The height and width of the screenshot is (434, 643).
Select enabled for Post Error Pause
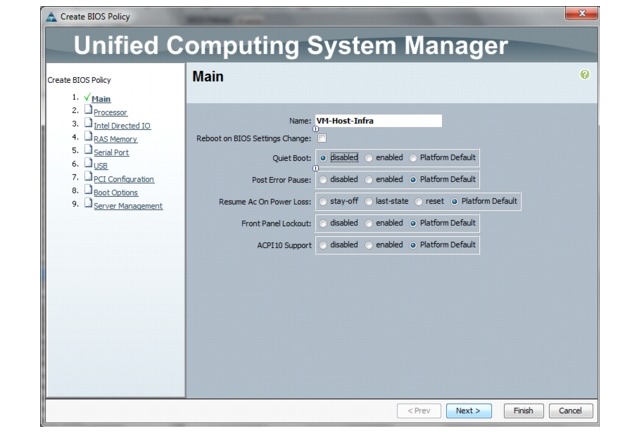click(x=369, y=180)
